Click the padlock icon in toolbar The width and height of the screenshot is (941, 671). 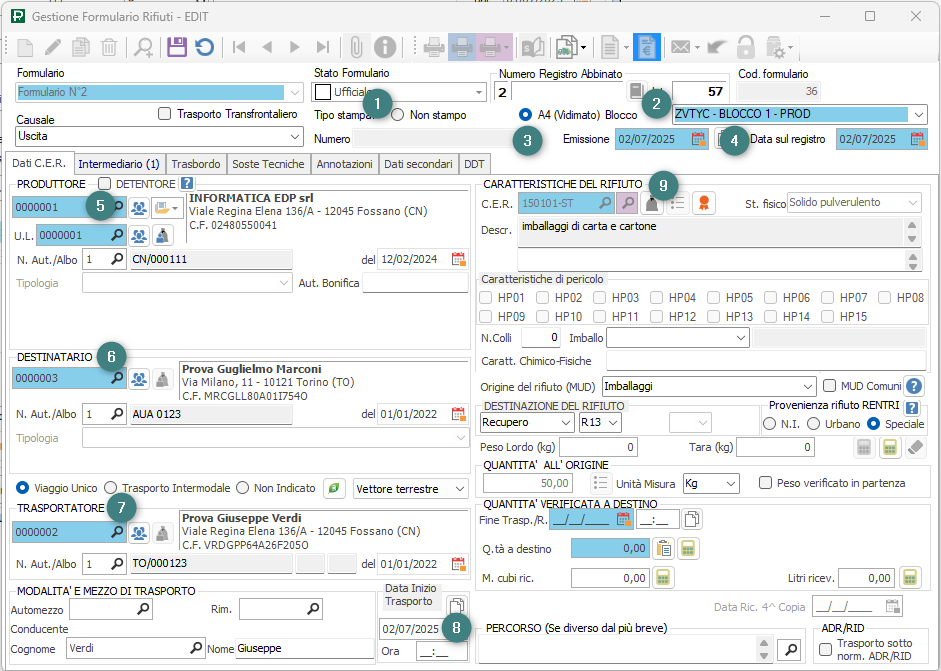[745, 47]
